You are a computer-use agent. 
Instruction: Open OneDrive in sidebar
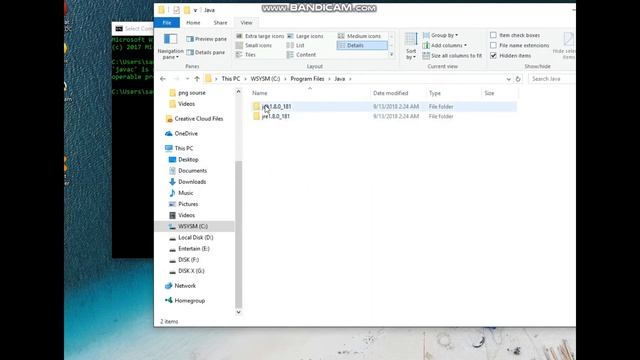pos(186,133)
